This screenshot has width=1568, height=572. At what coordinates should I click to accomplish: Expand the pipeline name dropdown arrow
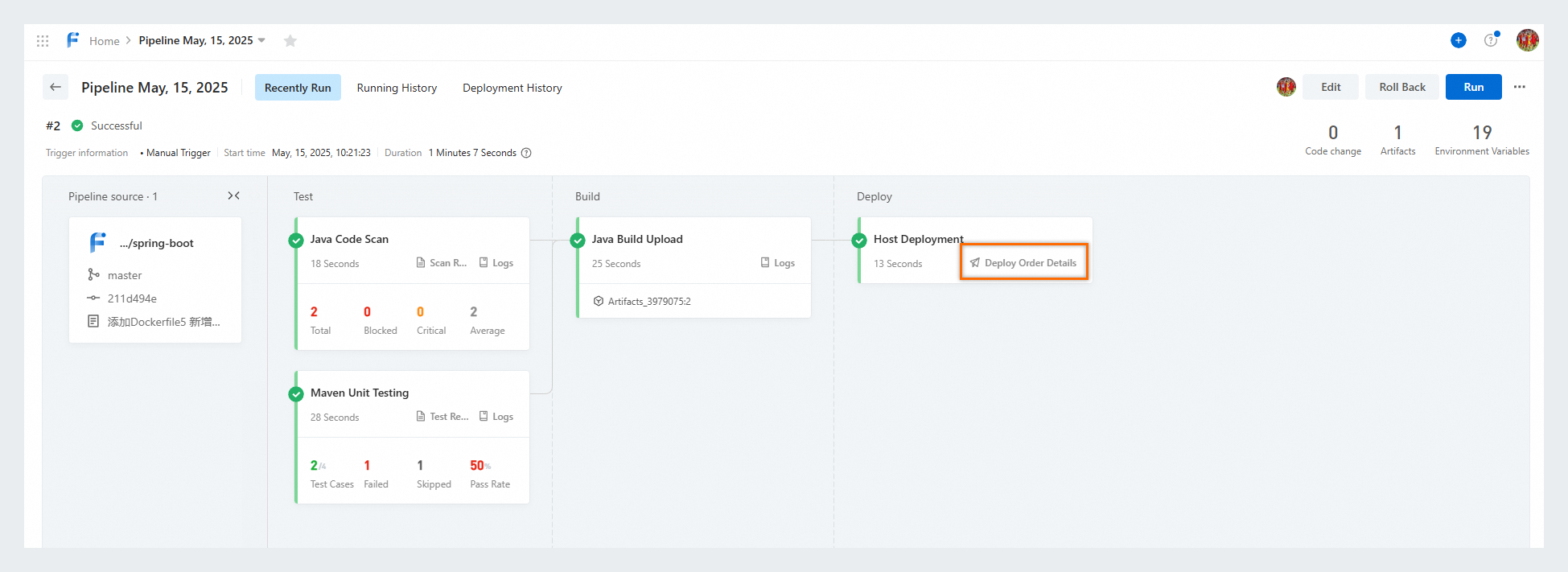(261, 40)
